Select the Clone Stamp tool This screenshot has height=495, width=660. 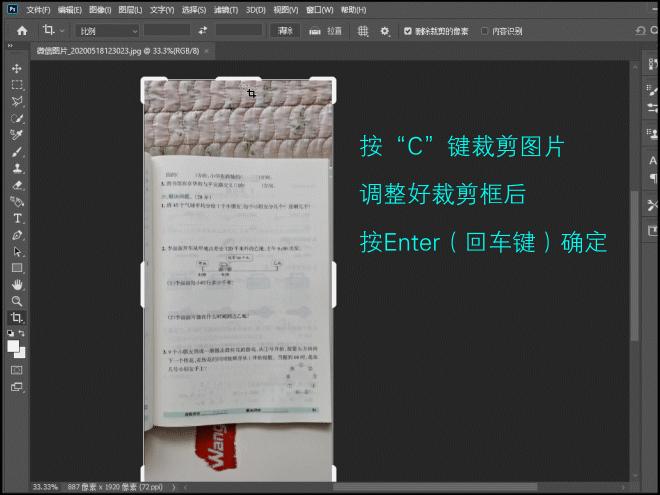tap(17, 168)
